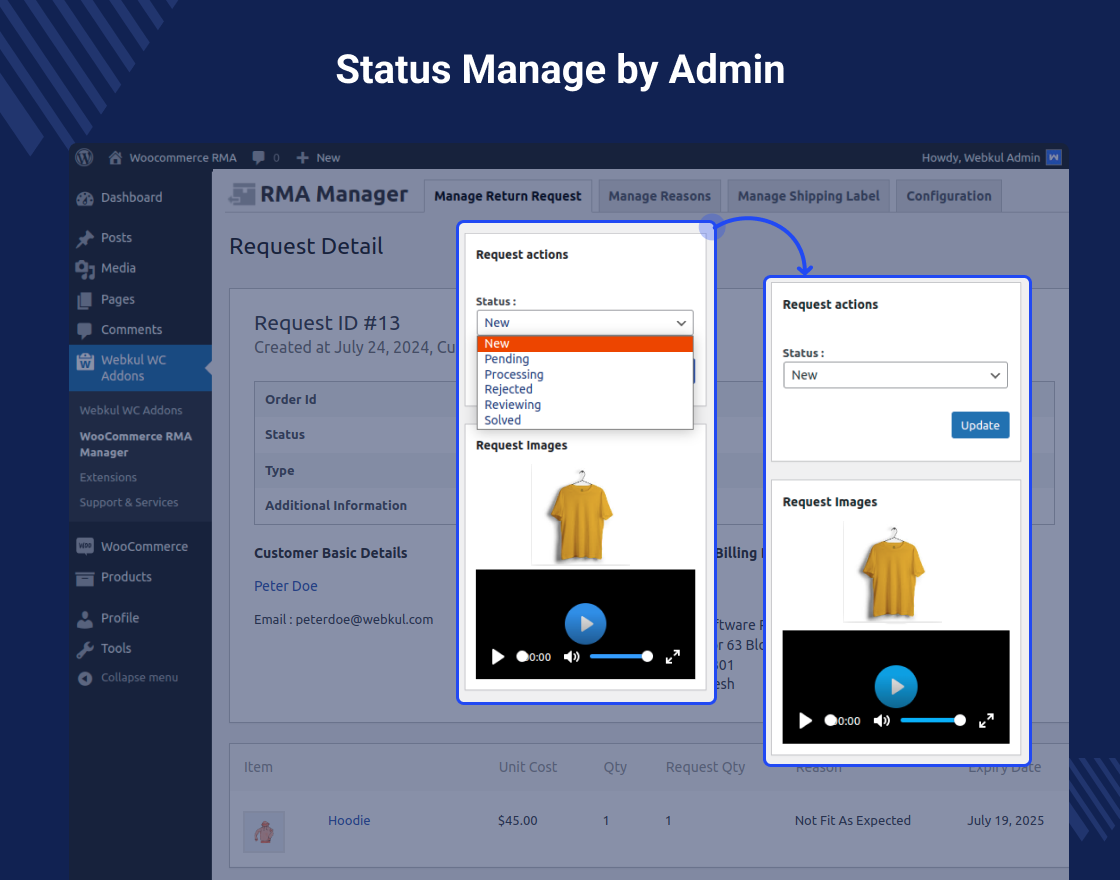Enter fullscreen on right panel video

click(x=986, y=720)
